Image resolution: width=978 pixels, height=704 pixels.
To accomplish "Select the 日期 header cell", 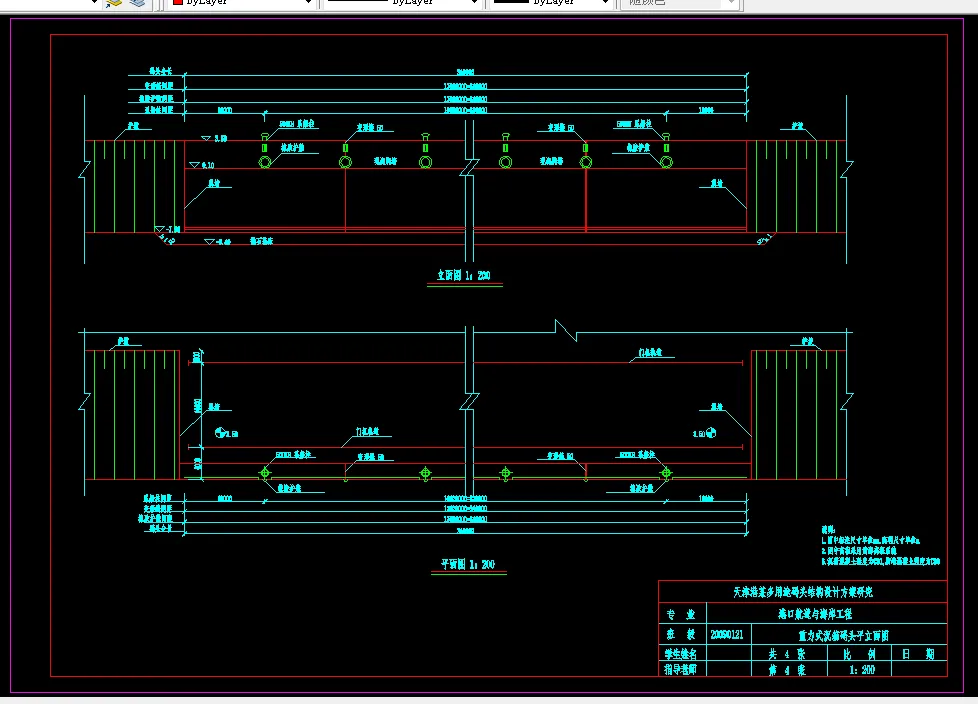I will click(918, 654).
